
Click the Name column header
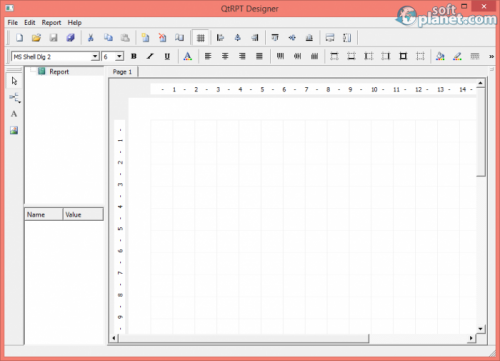[44, 214]
